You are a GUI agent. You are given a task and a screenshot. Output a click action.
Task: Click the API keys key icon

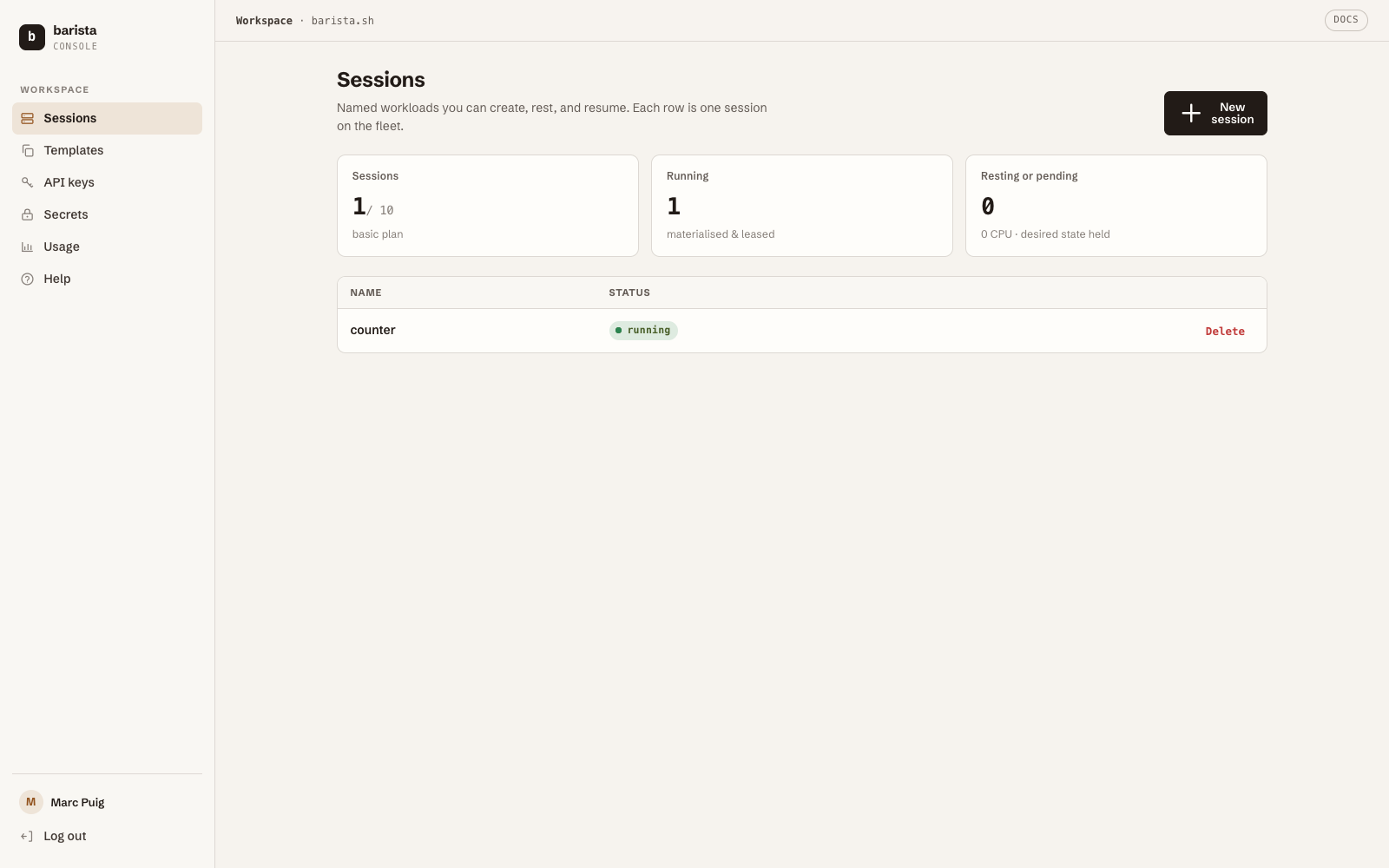(x=27, y=182)
